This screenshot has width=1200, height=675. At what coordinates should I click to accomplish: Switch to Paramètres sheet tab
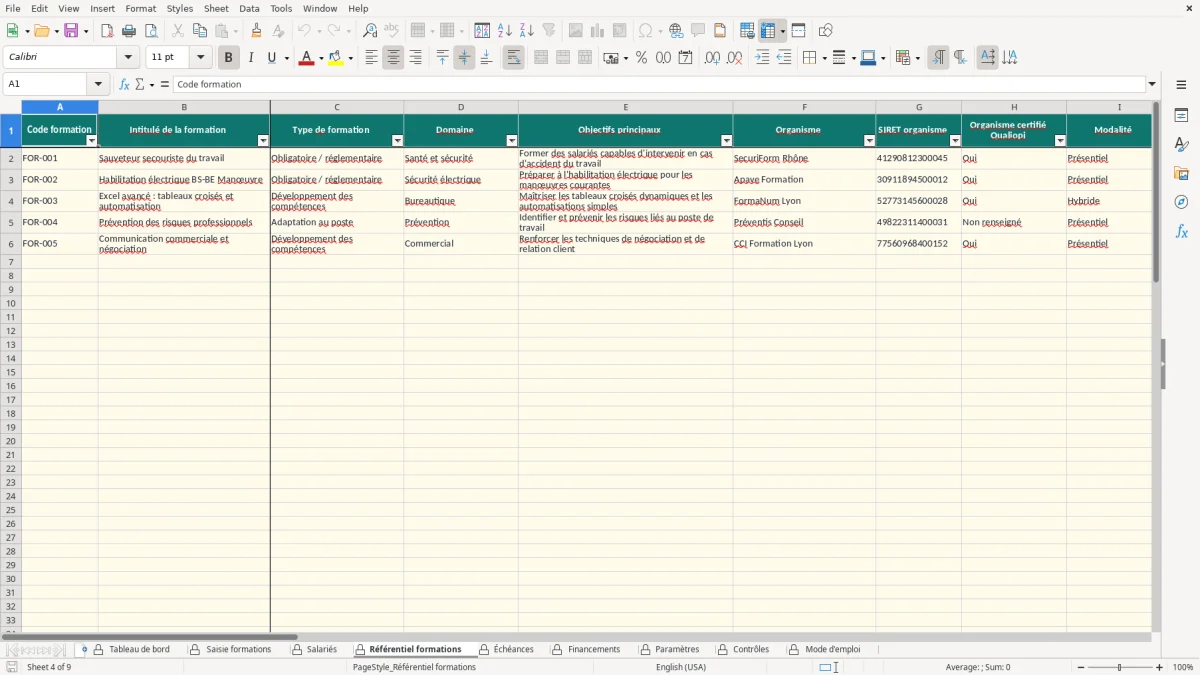tap(677, 649)
